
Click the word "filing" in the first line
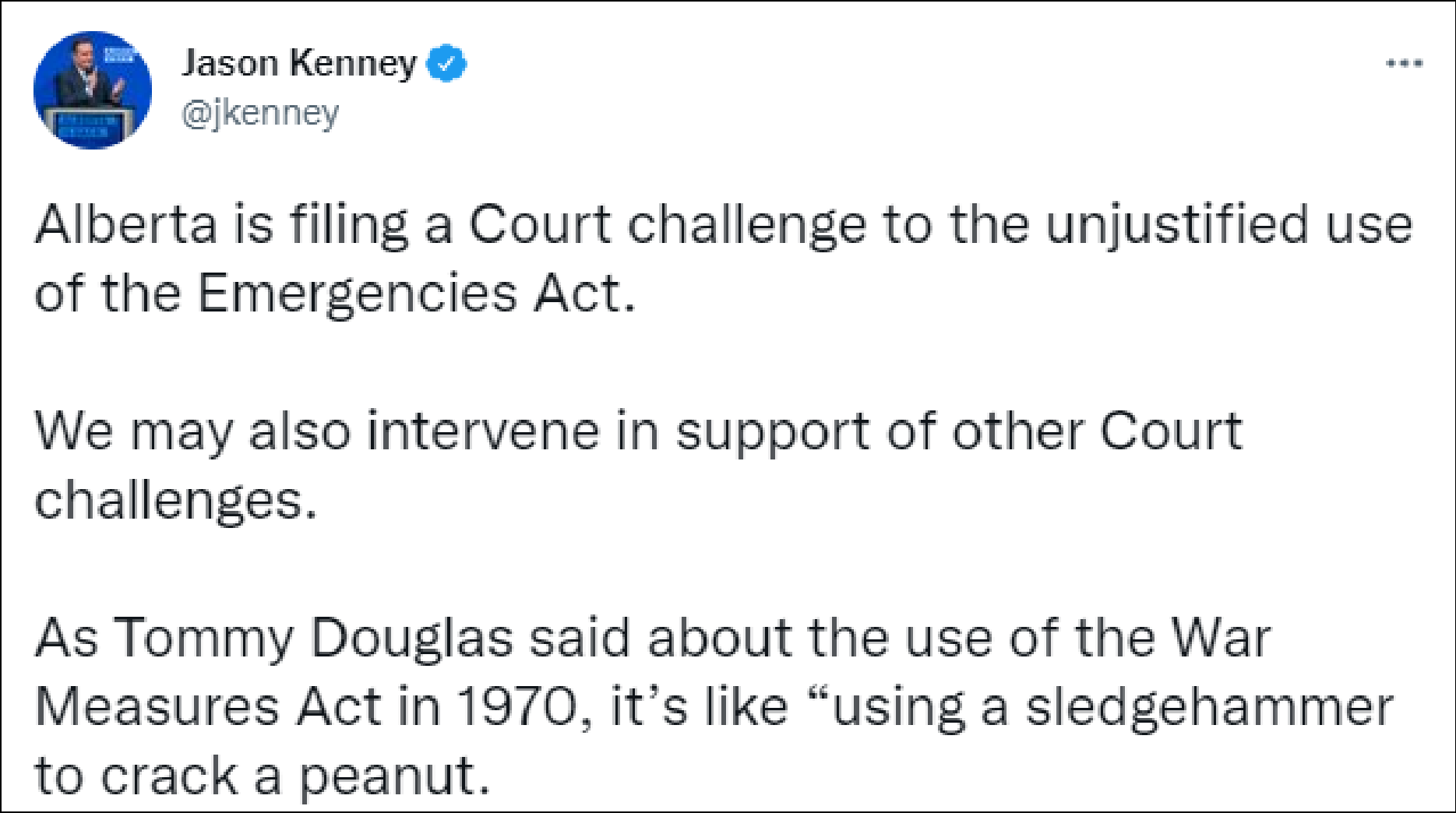pos(349,225)
